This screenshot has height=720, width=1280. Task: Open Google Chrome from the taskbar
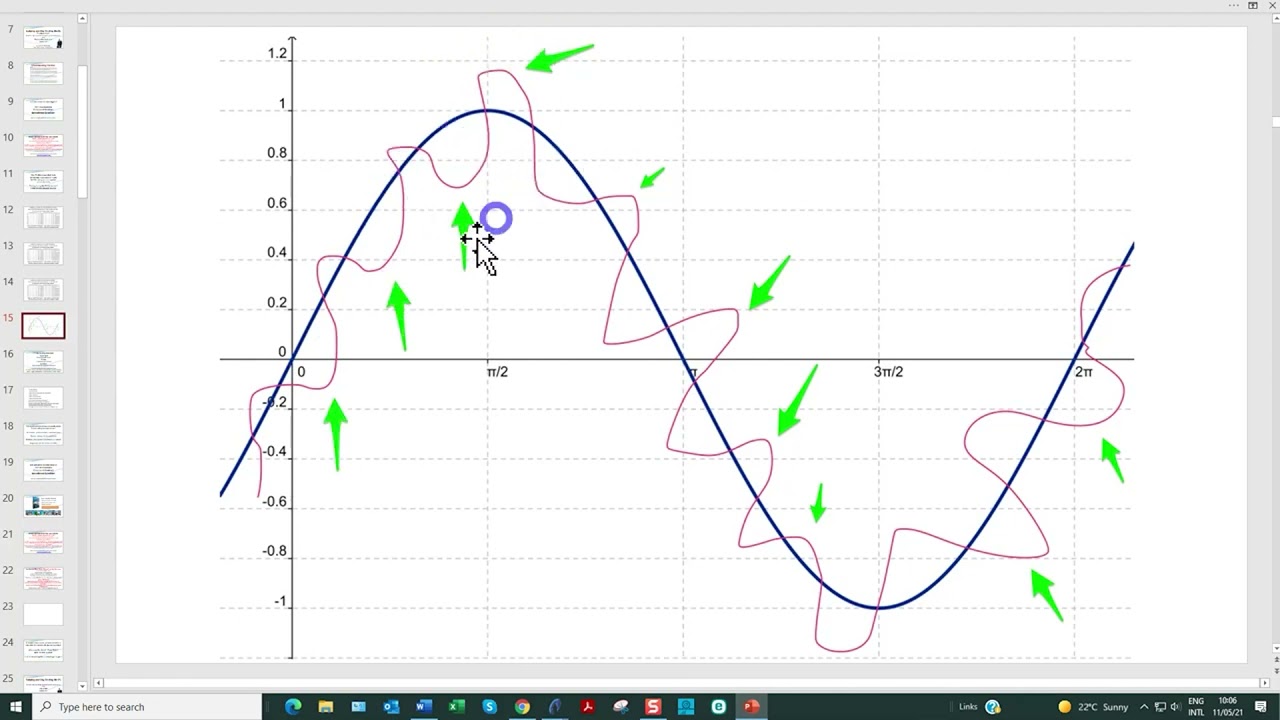pyautogui.click(x=522, y=707)
